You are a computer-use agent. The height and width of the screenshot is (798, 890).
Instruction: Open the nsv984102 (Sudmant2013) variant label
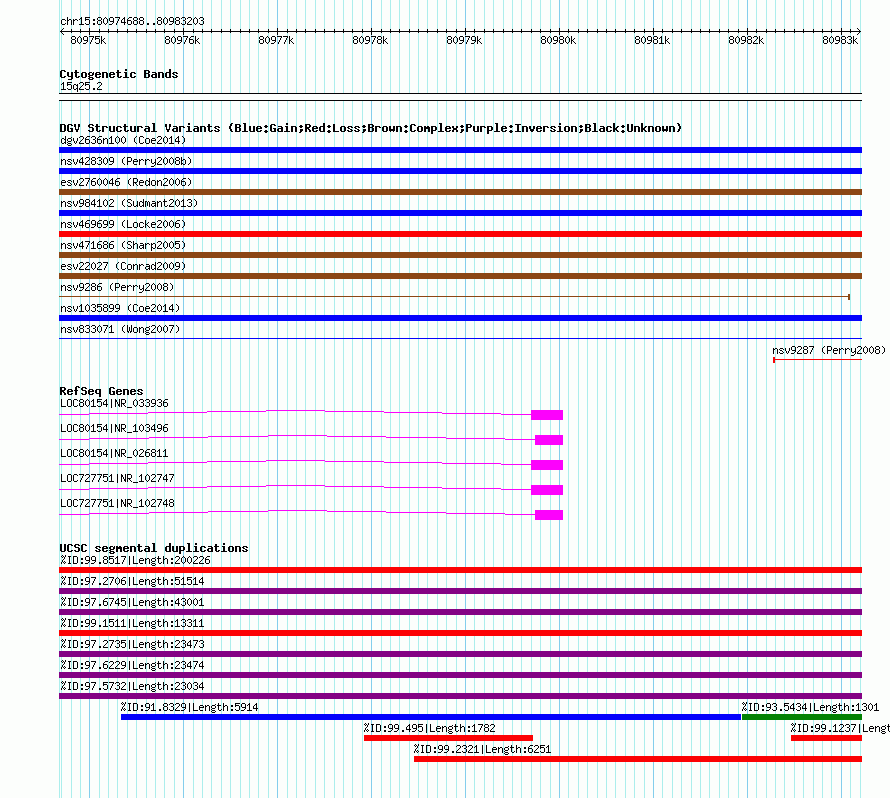coord(129,203)
